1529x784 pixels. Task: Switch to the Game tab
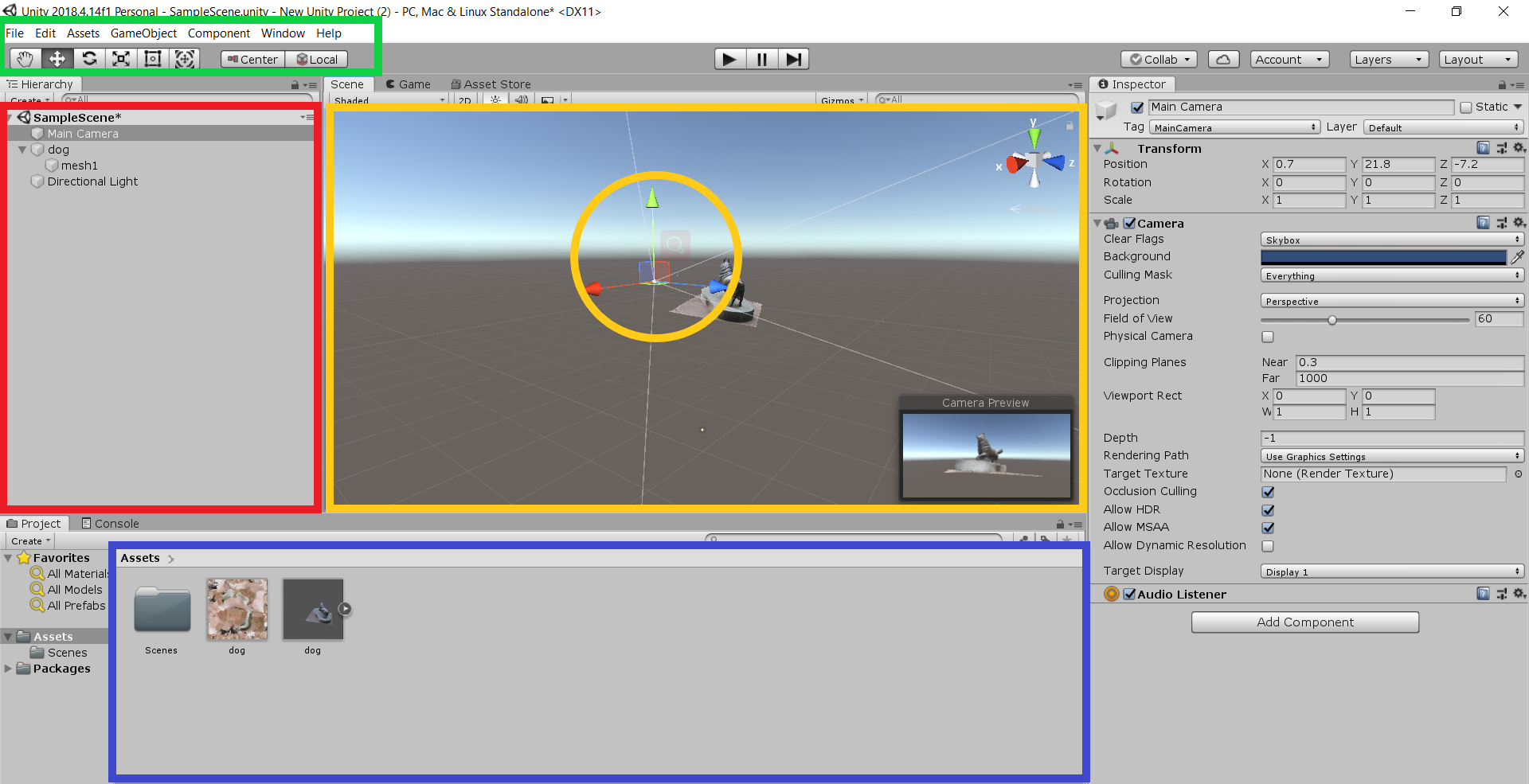click(x=409, y=84)
